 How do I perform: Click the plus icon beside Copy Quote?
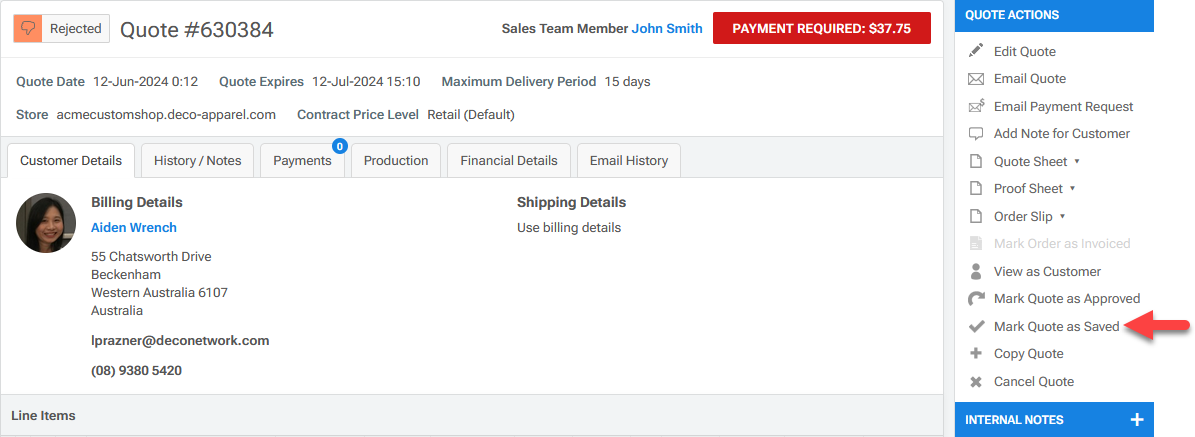pyautogui.click(x=976, y=354)
